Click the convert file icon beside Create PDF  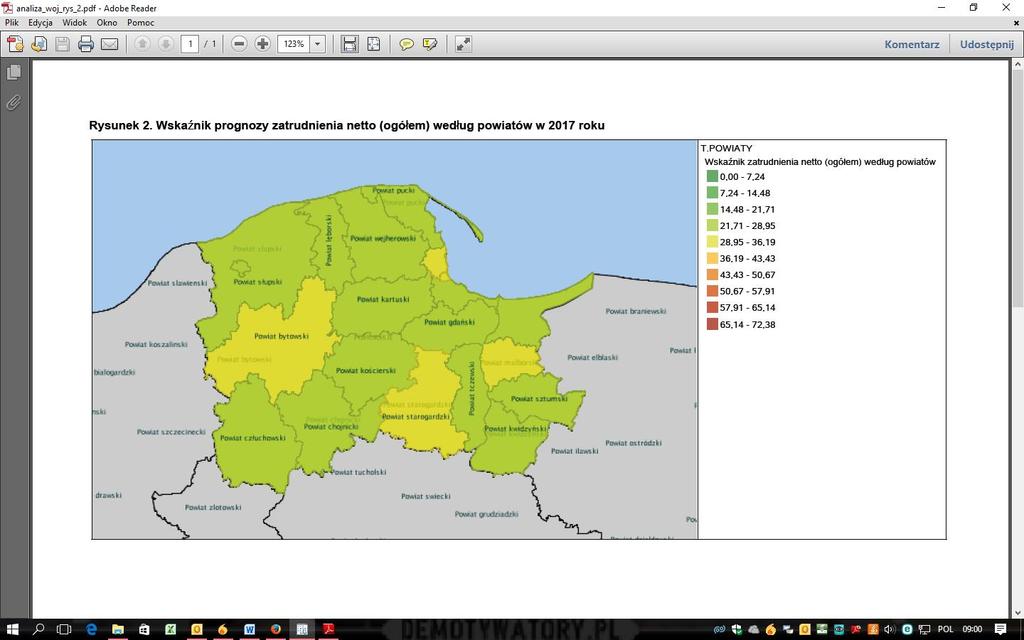(39, 44)
